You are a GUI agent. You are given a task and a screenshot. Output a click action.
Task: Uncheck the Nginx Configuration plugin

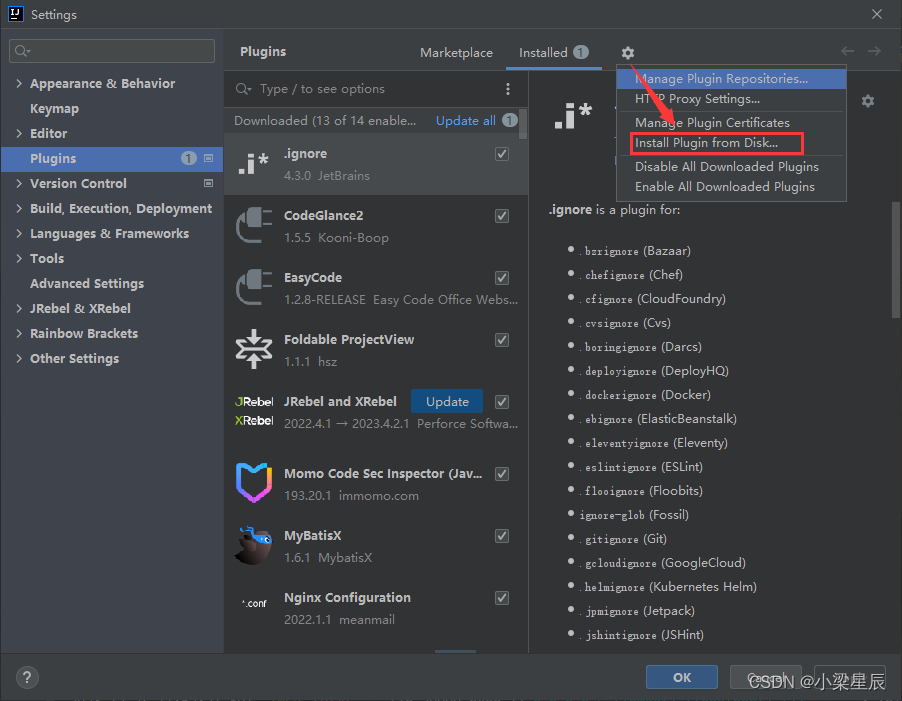502,598
